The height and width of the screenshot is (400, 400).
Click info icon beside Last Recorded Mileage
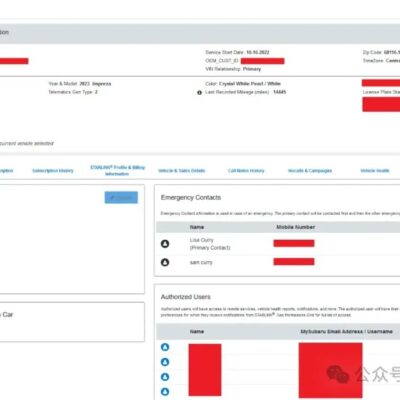[199, 93]
